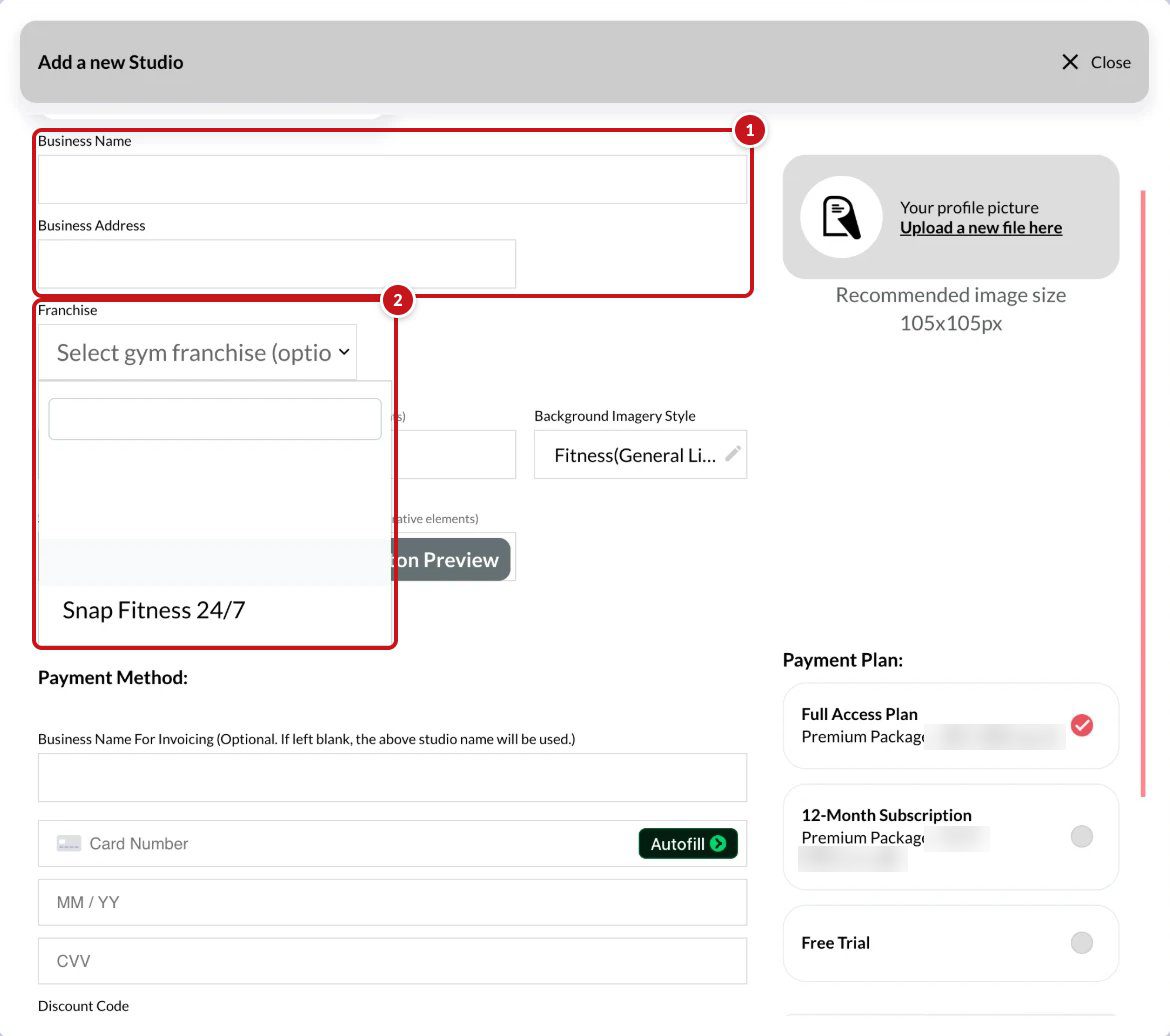
Task: Open the Fitness(General Li... style selector
Action: 640,455
